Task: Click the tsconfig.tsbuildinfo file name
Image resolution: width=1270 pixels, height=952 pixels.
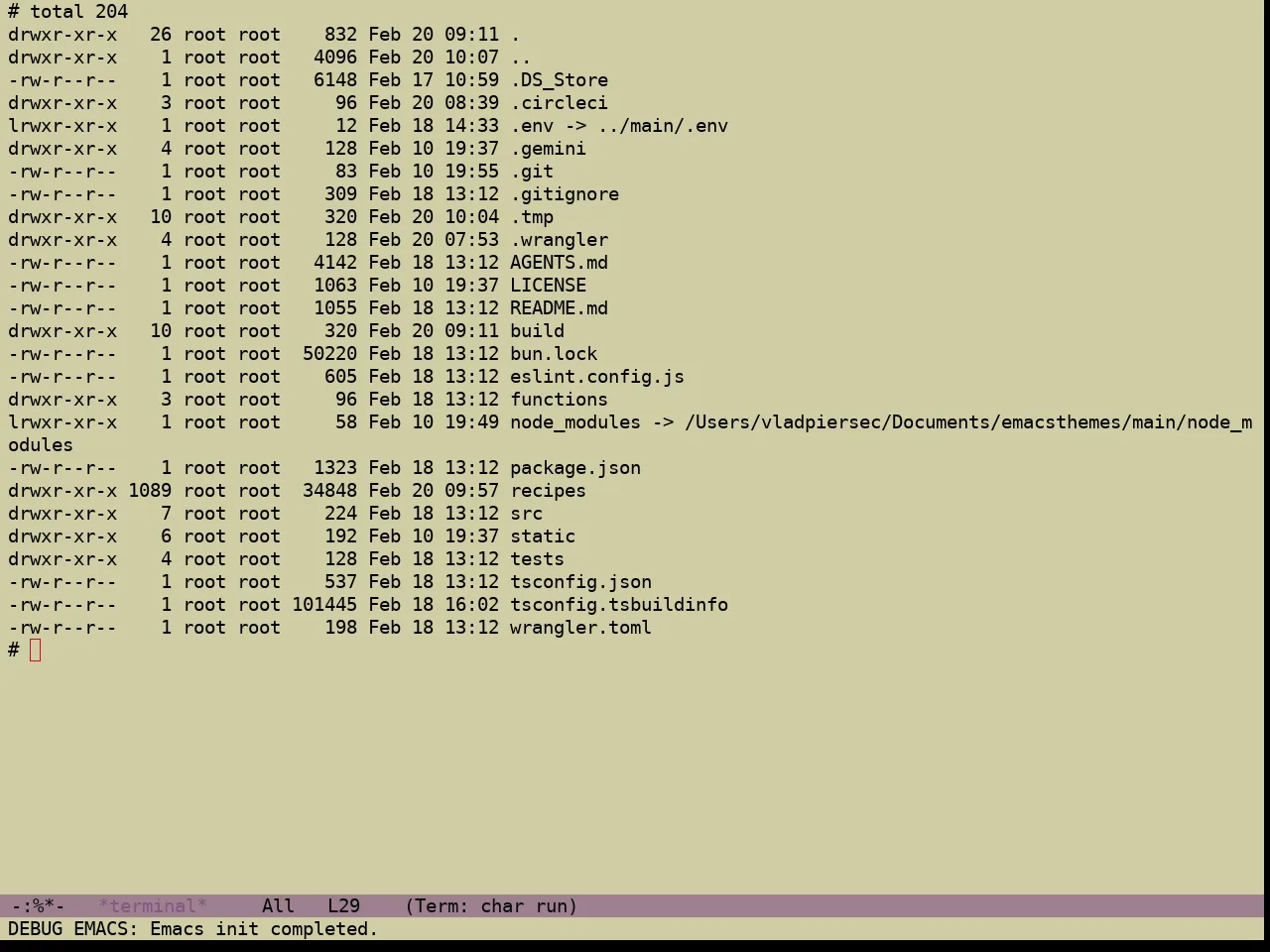Action: [x=619, y=605]
